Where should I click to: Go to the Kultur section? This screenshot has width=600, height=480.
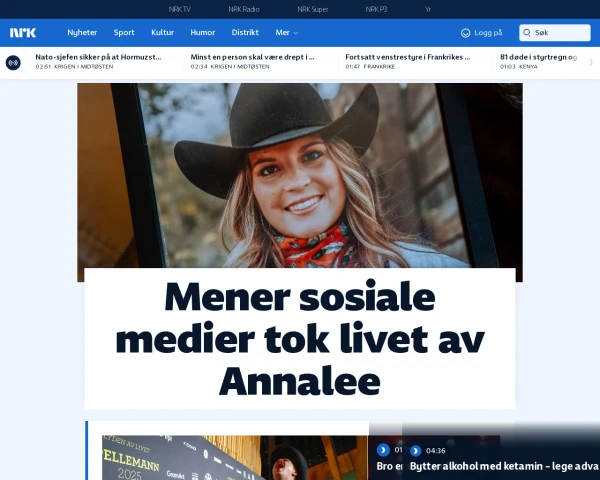click(x=162, y=32)
